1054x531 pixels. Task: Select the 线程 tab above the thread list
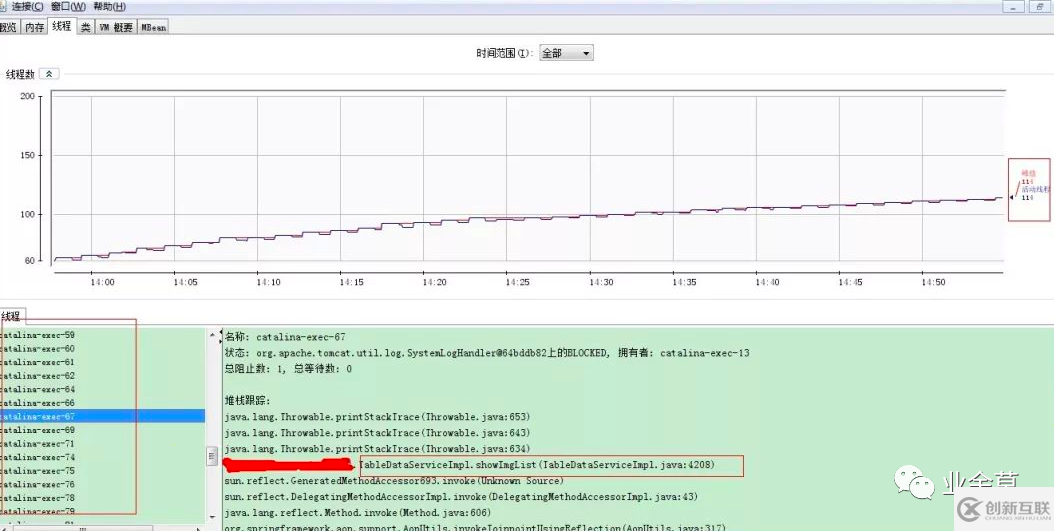[x=11, y=316]
